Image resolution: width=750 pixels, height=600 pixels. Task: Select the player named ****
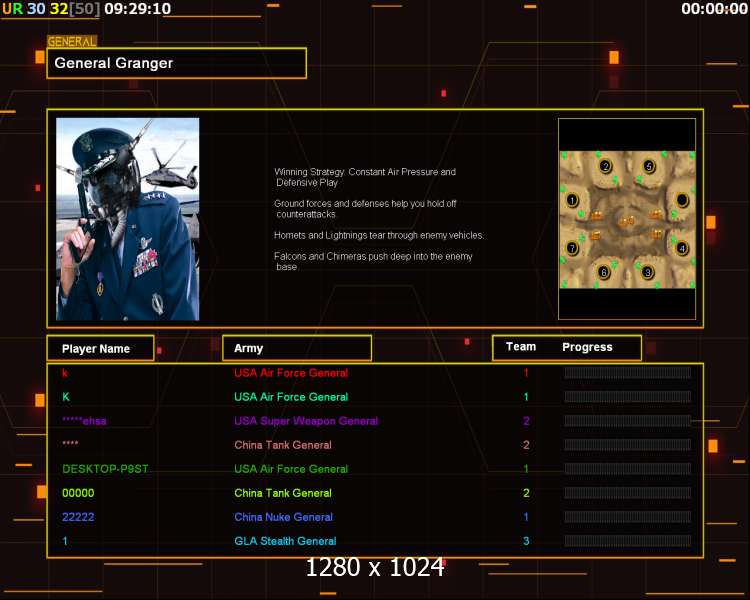point(70,444)
